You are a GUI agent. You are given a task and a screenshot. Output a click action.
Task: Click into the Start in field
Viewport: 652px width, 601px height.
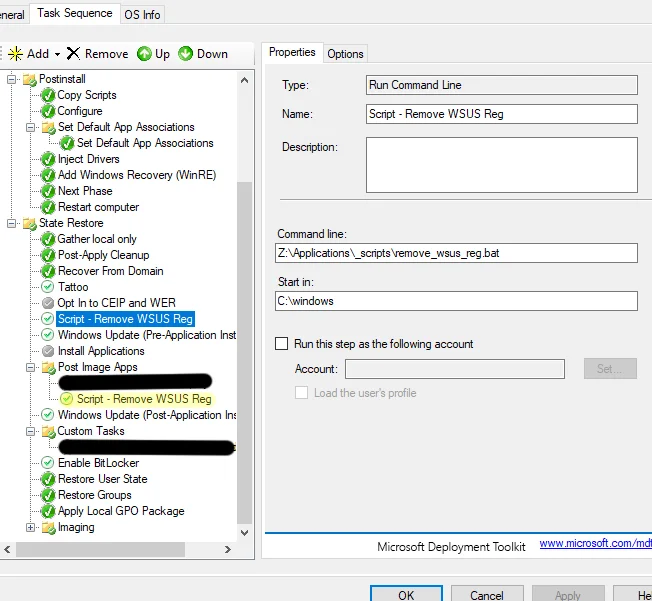coord(456,301)
